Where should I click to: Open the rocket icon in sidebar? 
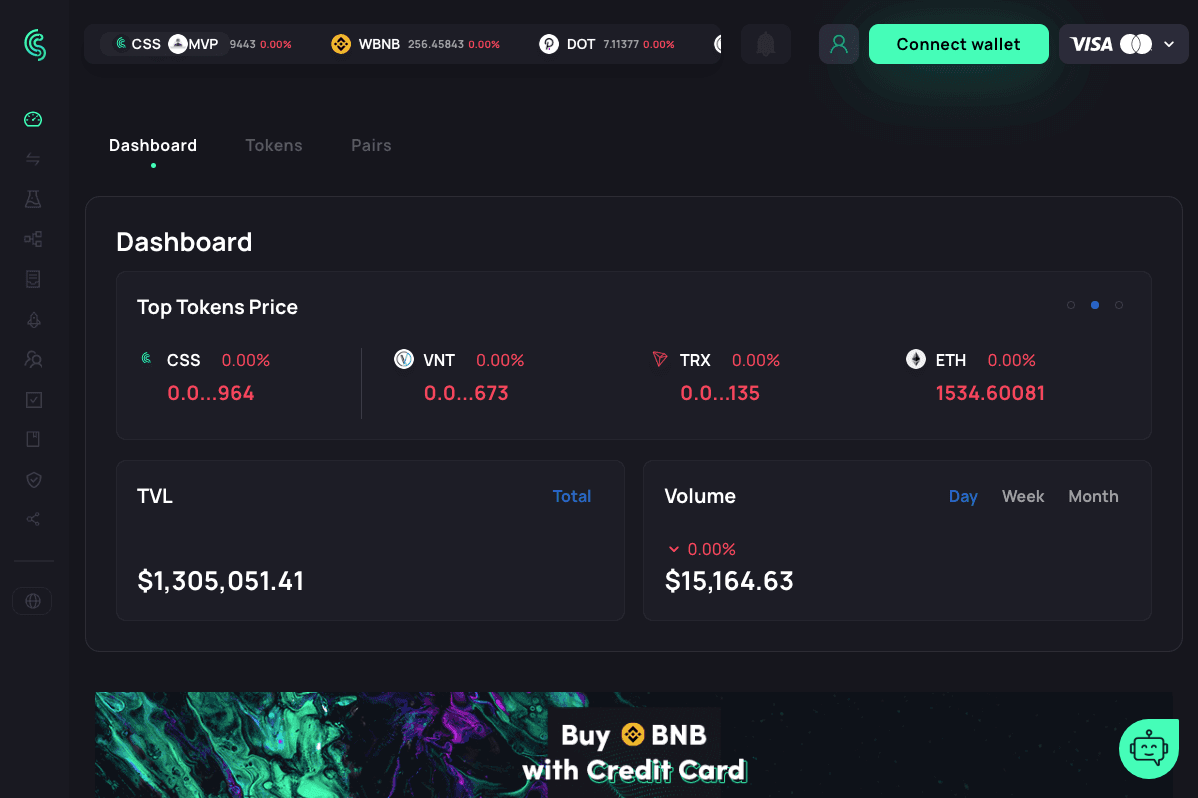[x=33, y=319]
